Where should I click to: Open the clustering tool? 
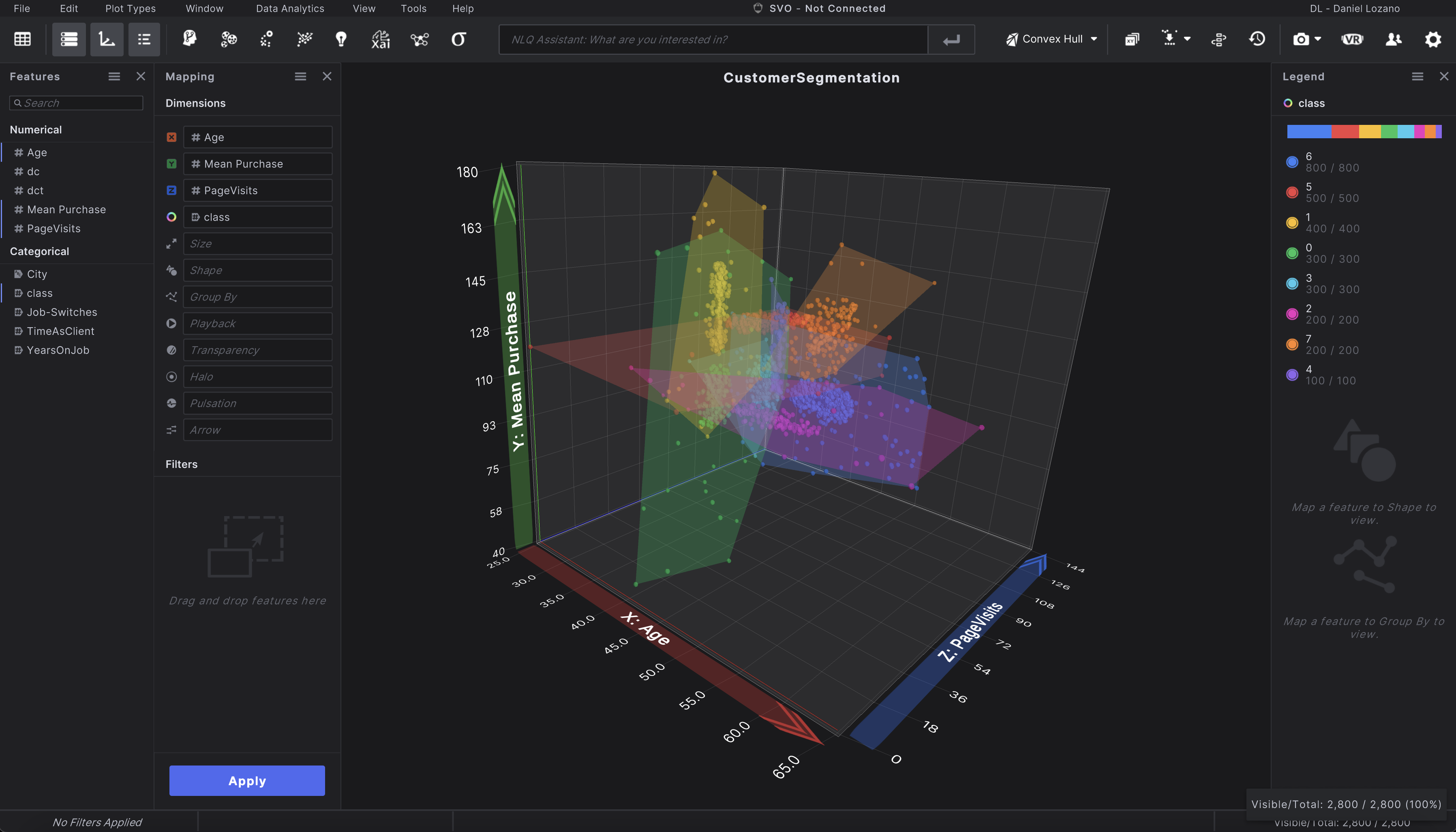[228, 39]
